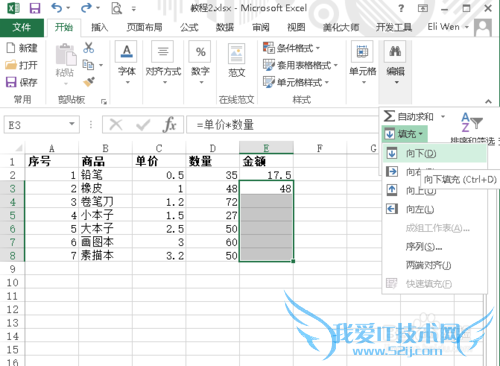Click the 编辑 editing group button

(x=395, y=62)
